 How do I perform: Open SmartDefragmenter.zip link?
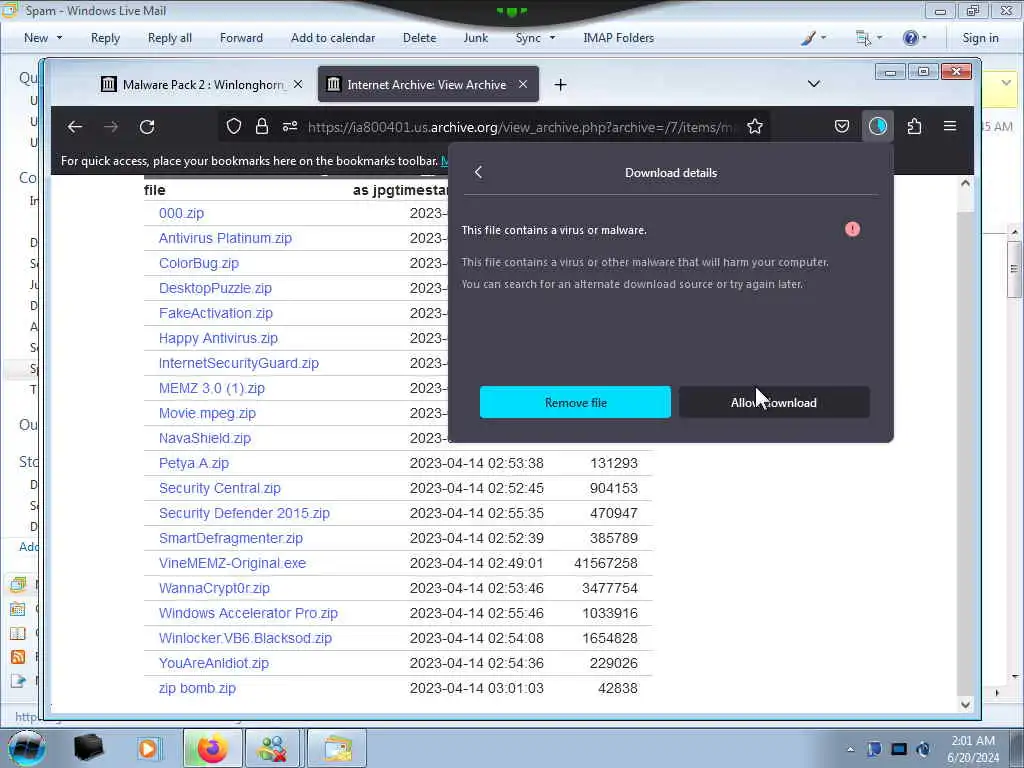point(231,538)
